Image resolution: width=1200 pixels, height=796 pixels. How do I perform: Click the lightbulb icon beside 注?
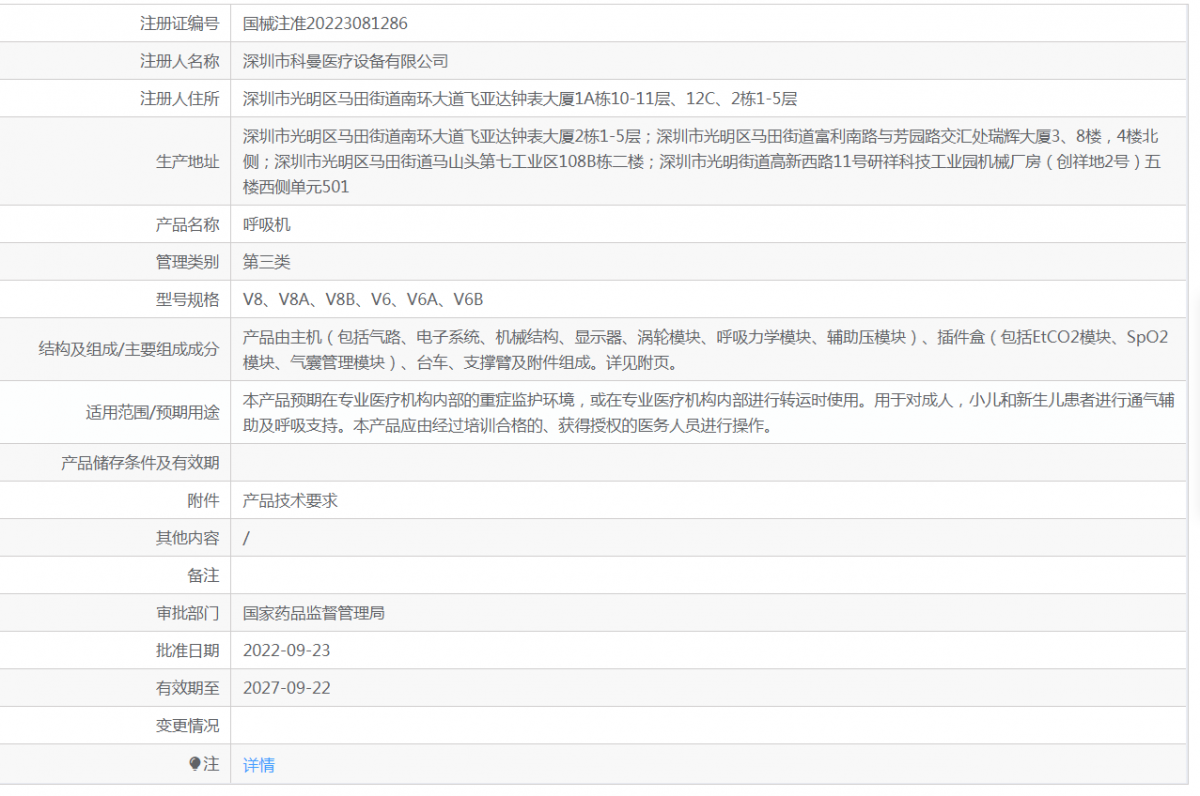click(195, 764)
